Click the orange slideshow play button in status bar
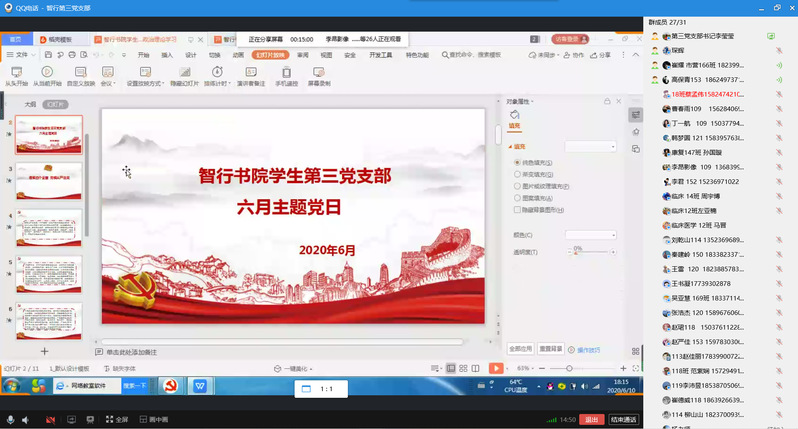 (x=495, y=368)
